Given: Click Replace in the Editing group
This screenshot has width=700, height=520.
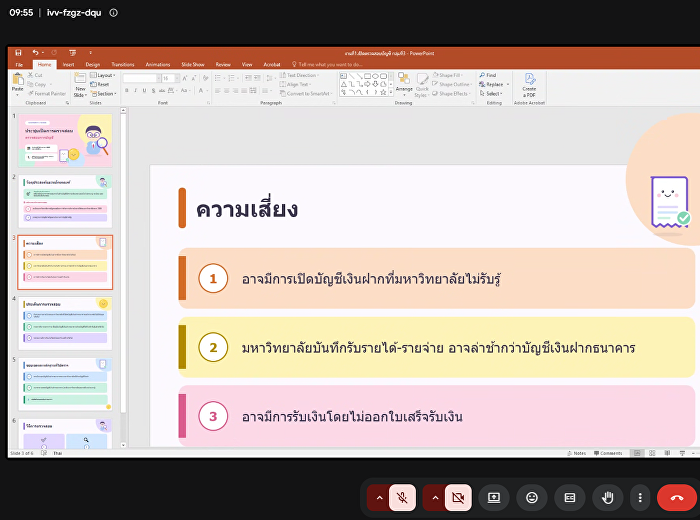Looking at the screenshot, I should pos(494,84).
